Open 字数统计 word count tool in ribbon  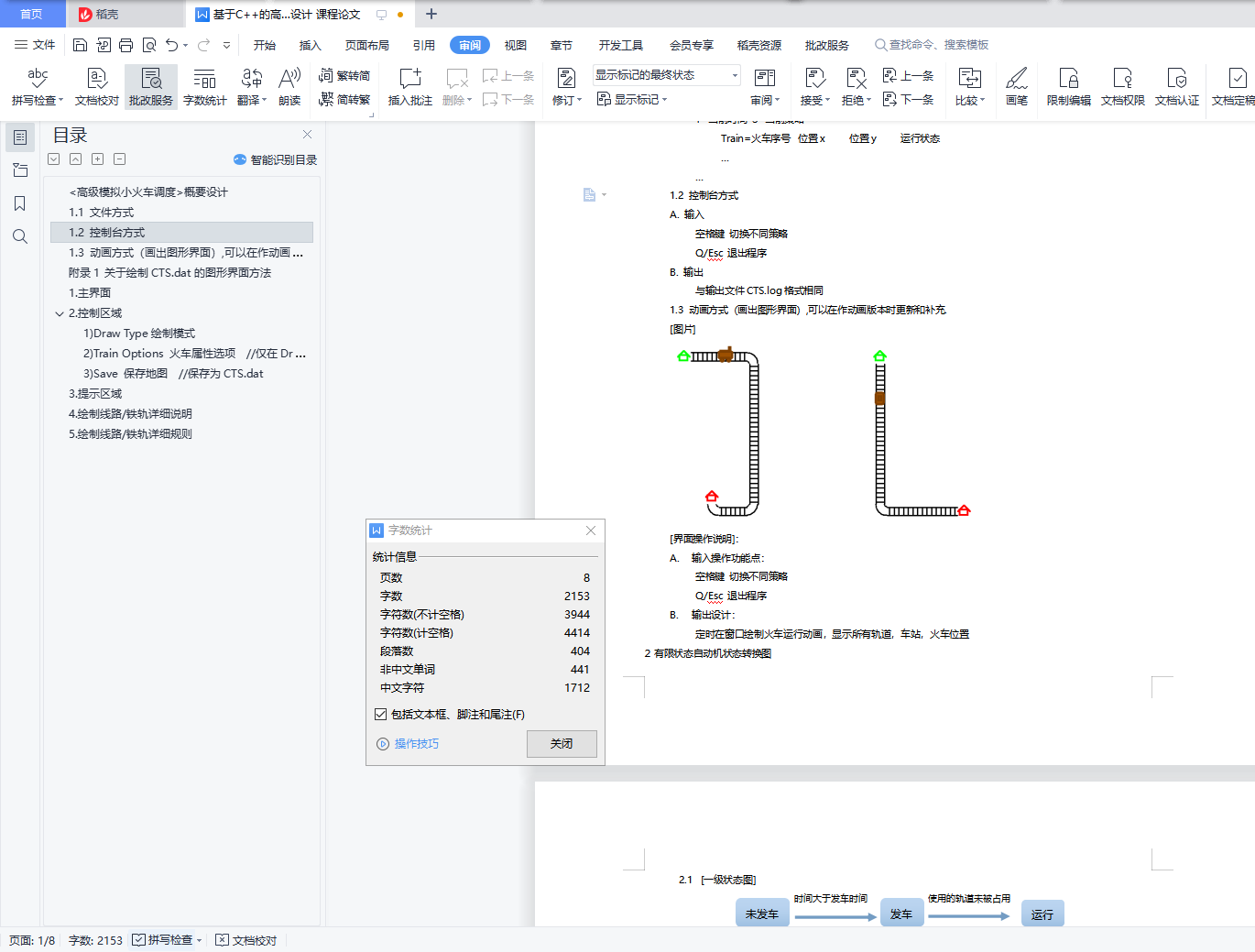(205, 87)
